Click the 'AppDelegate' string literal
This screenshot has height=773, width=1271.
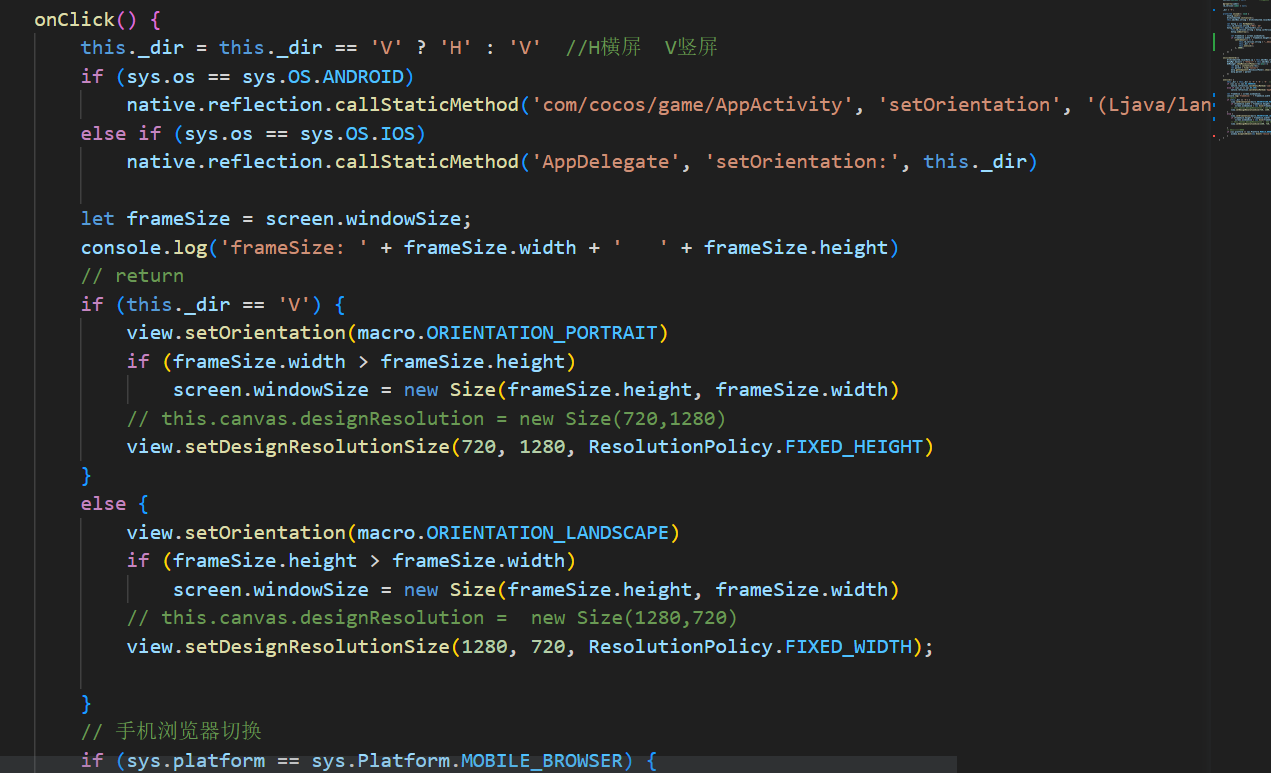click(x=605, y=161)
